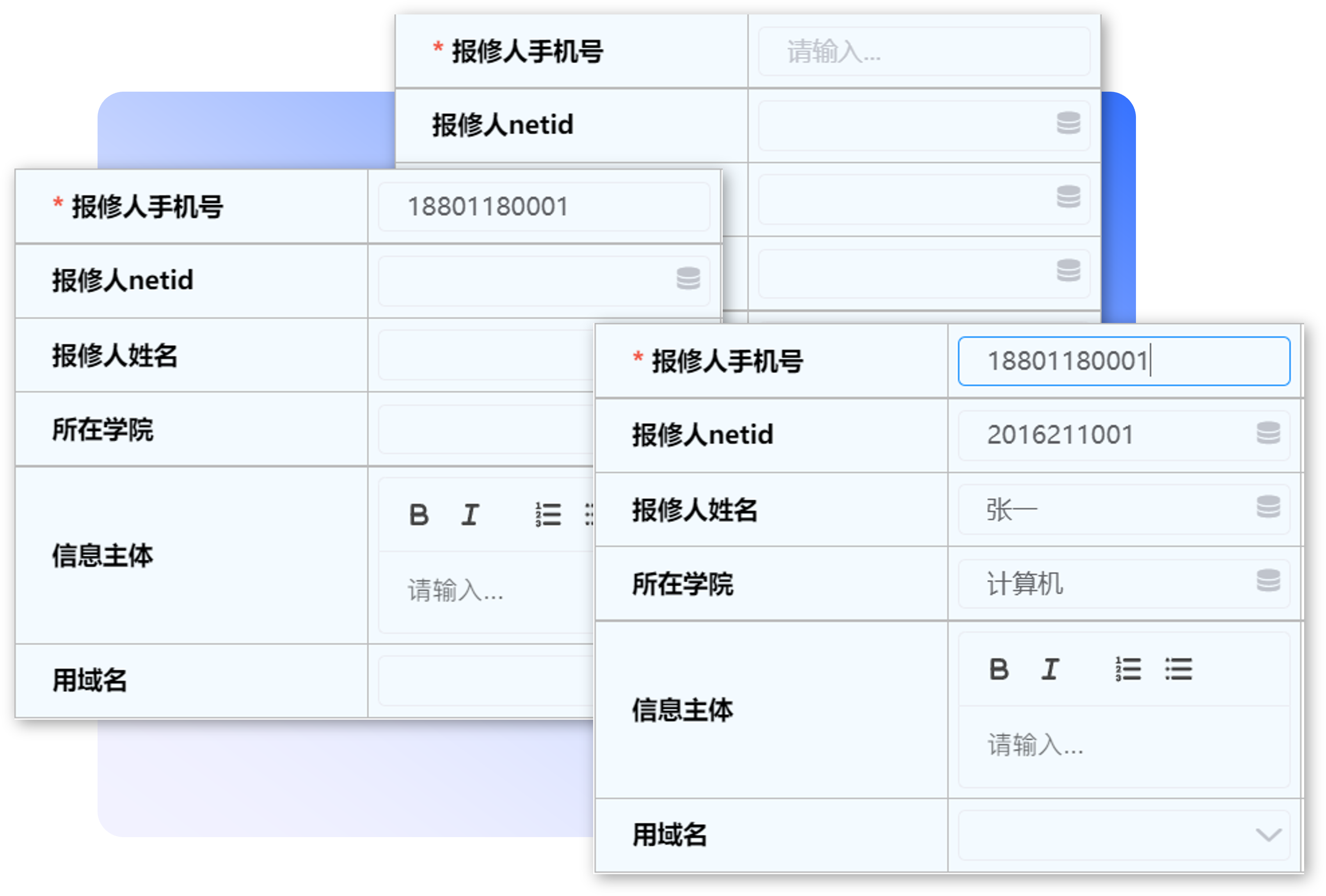Click ordered list icon in front form editor
The image size is (1326, 896).
pyautogui.click(x=1128, y=669)
